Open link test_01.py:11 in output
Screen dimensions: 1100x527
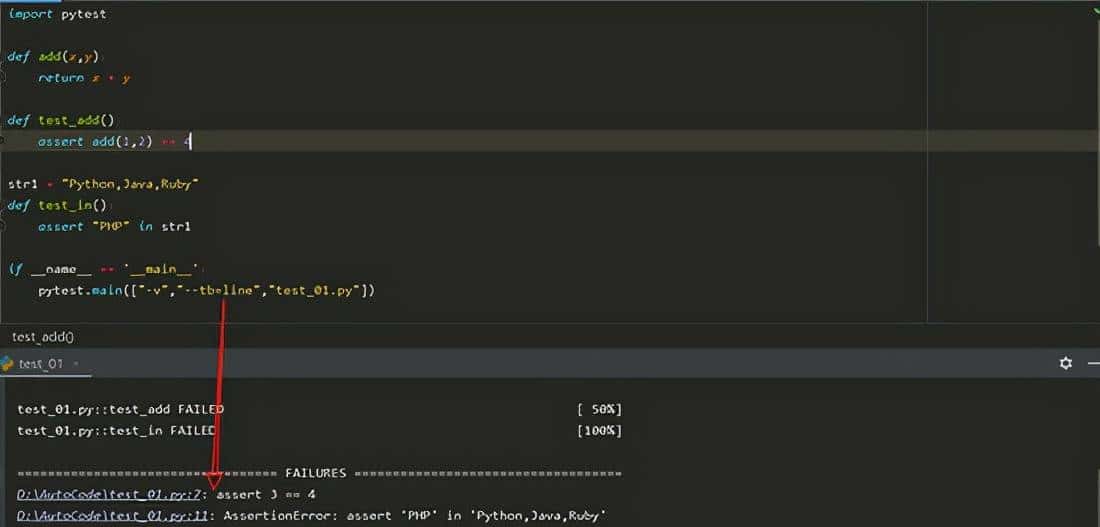(x=113, y=516)
